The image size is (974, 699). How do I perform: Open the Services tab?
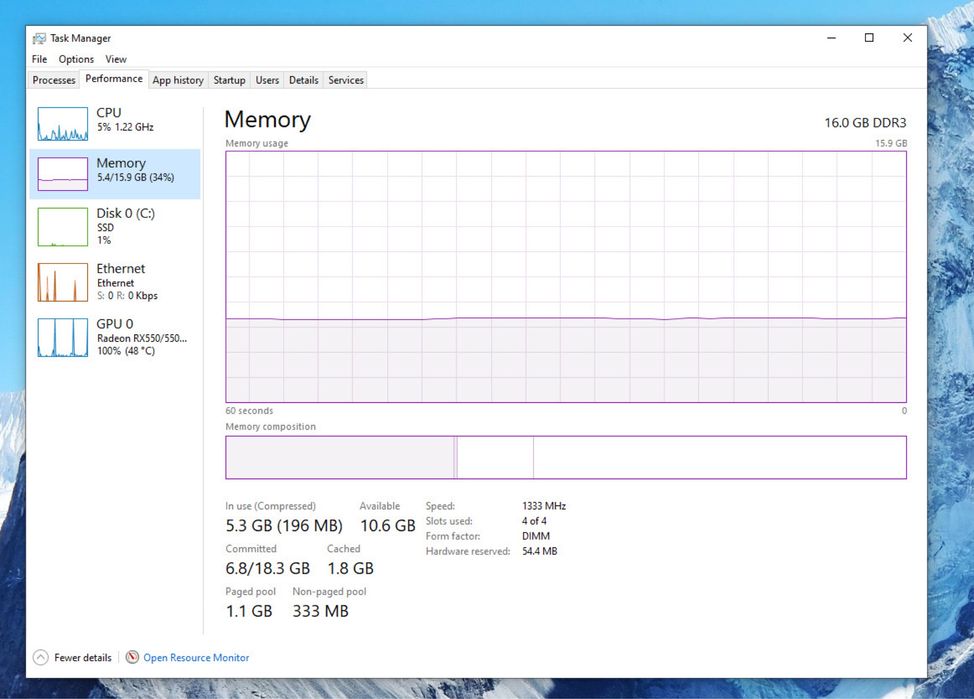coord(346,80)
